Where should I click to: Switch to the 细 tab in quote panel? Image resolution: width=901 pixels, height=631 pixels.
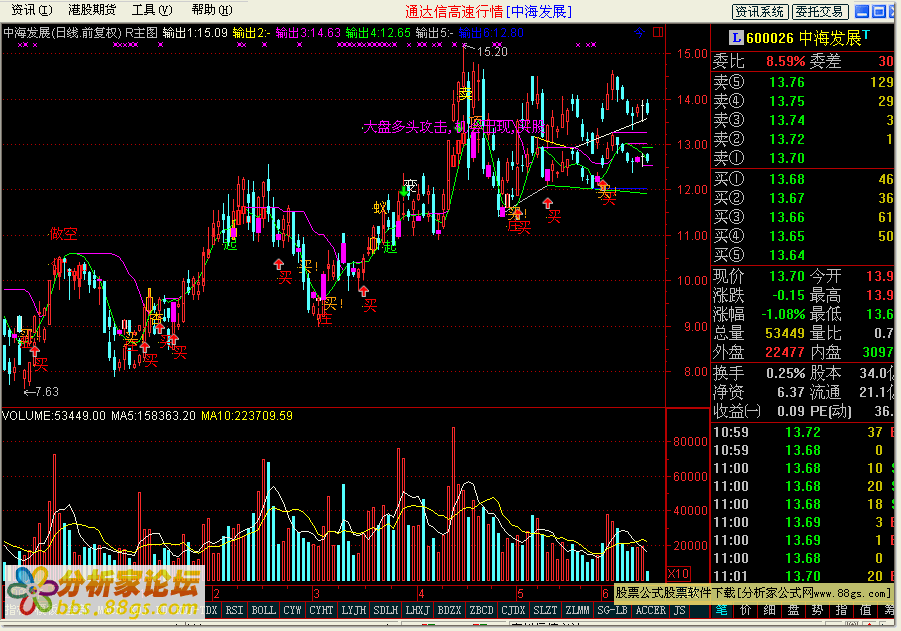[769, 610]
